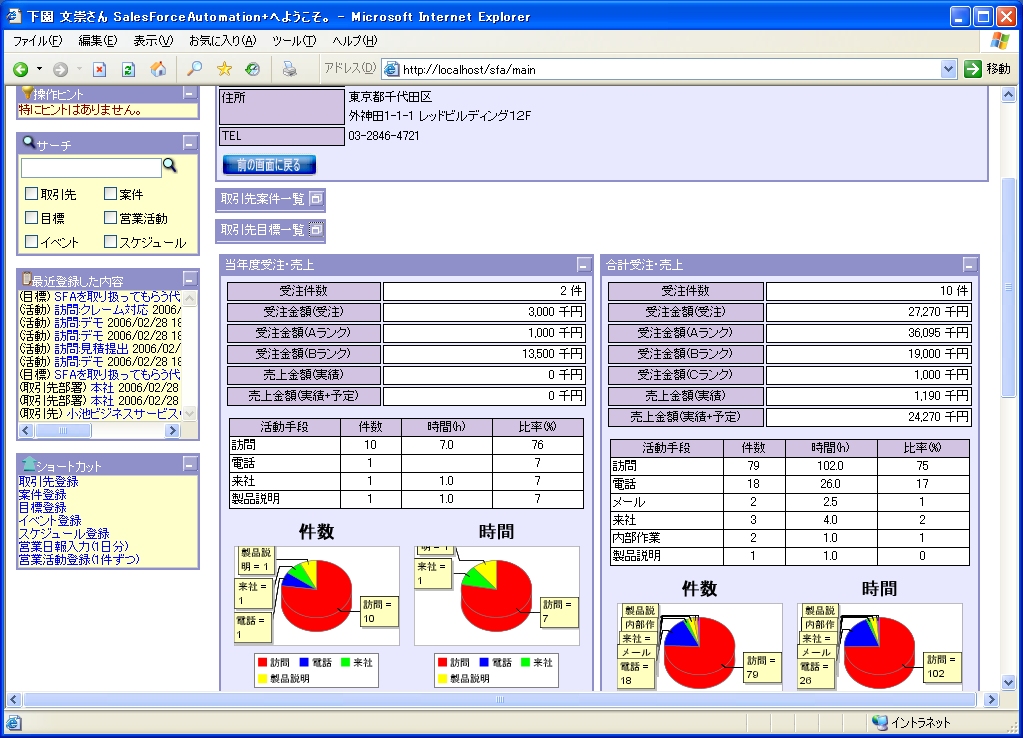This screenshot has height=738, width=1023.
Task: Collapse the 最近登録した内容 panel
Action: coord(190,279)
